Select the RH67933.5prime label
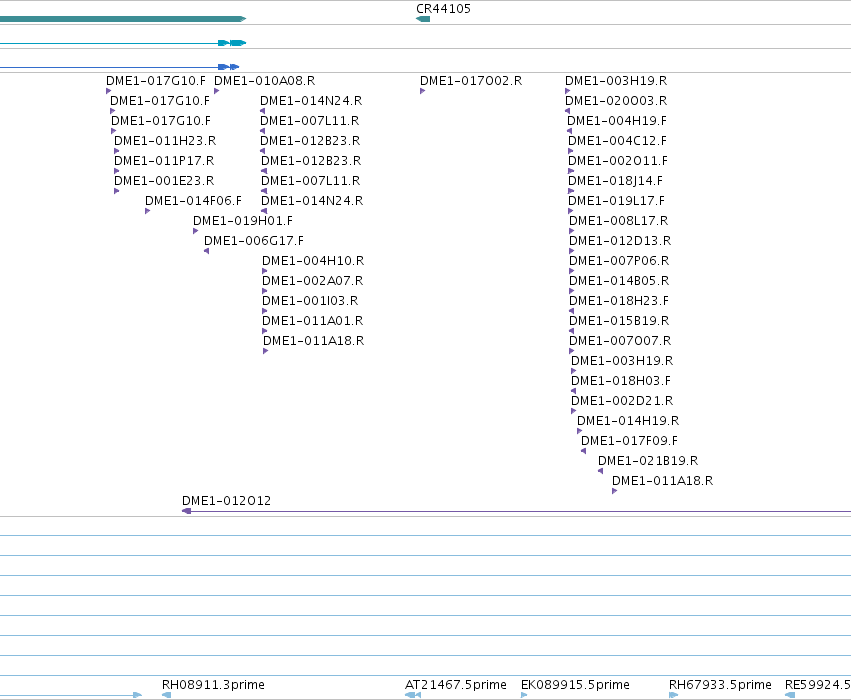Screen dimensions: 851x700 point(720,685)
